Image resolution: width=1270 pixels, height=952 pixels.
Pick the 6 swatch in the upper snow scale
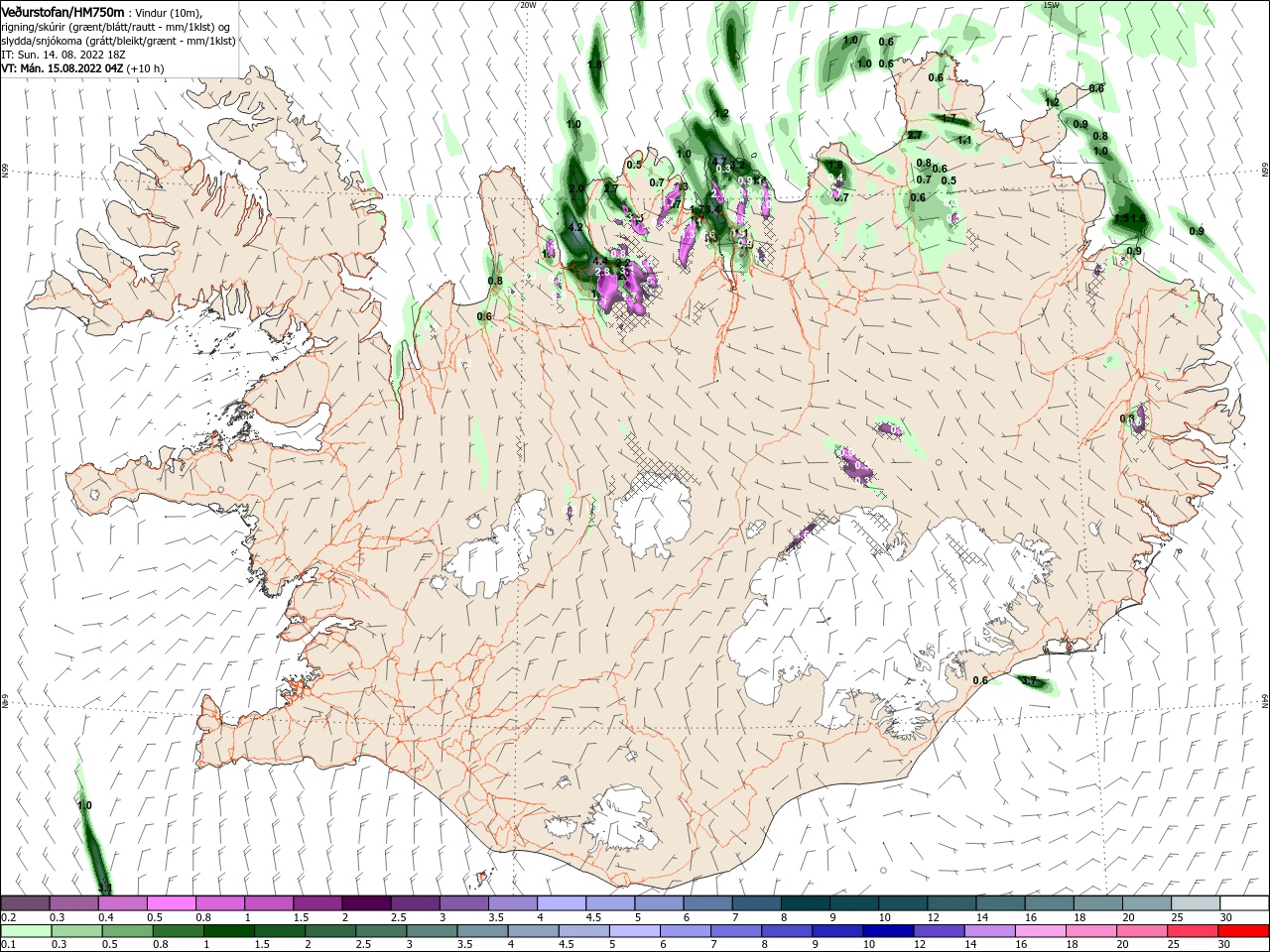tap(708, 903)
